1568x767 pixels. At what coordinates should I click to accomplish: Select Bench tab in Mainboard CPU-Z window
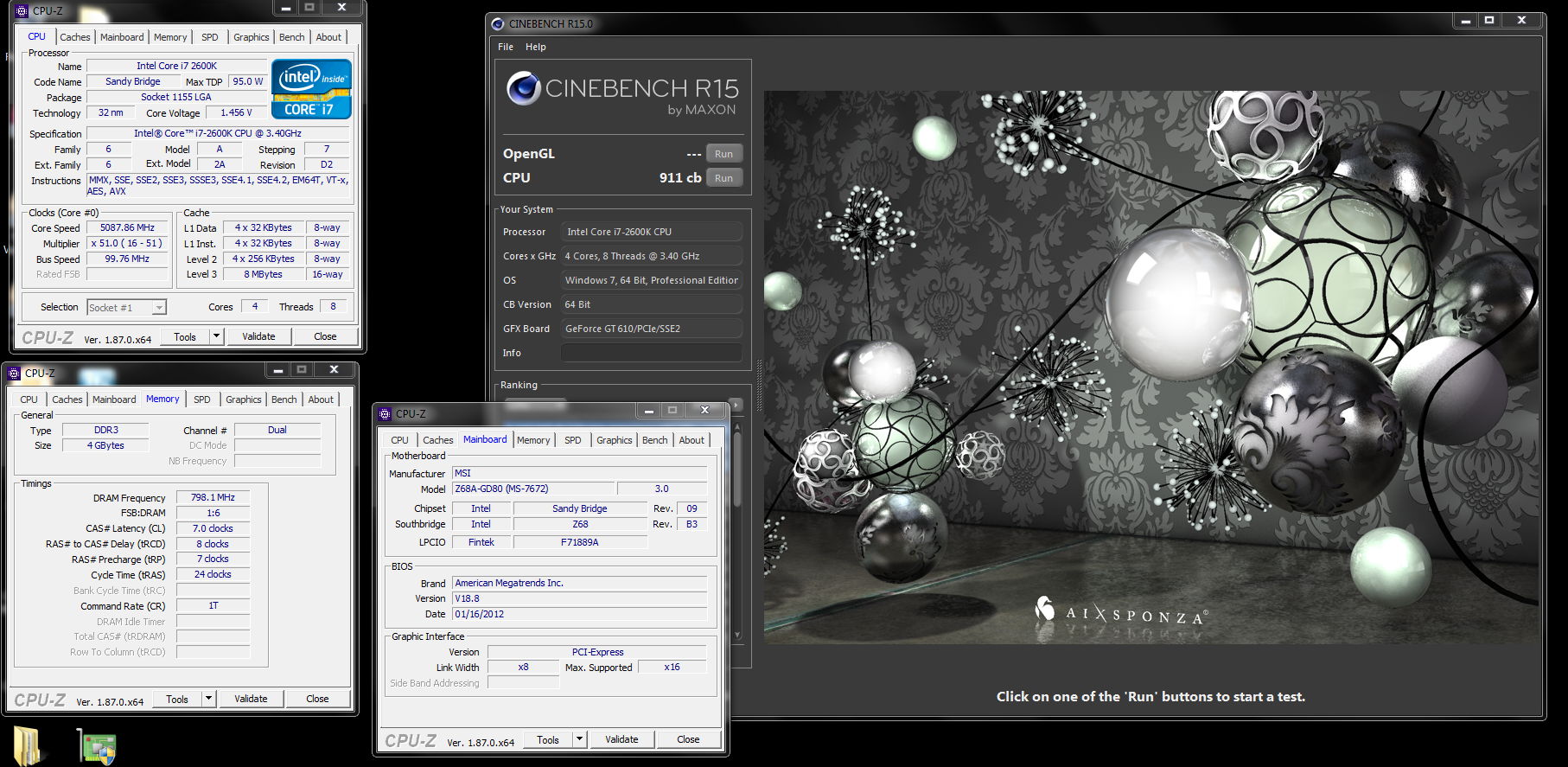(x=655, y=440)
